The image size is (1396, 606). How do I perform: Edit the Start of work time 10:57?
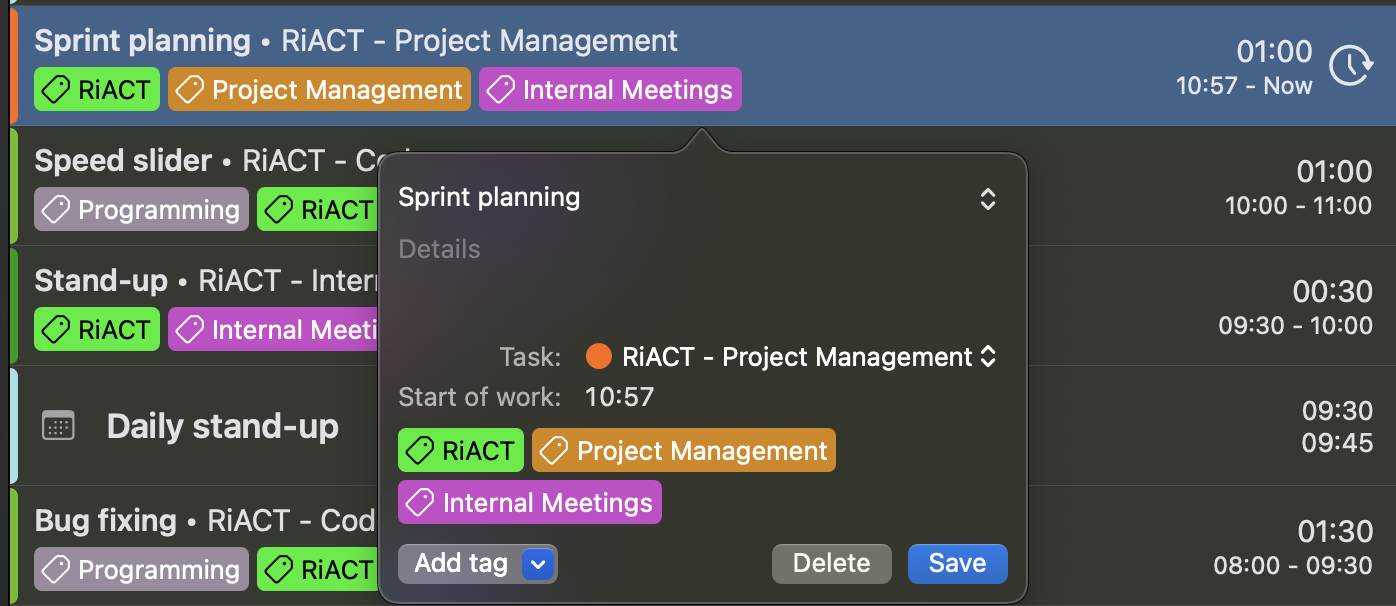coord(619,397)
